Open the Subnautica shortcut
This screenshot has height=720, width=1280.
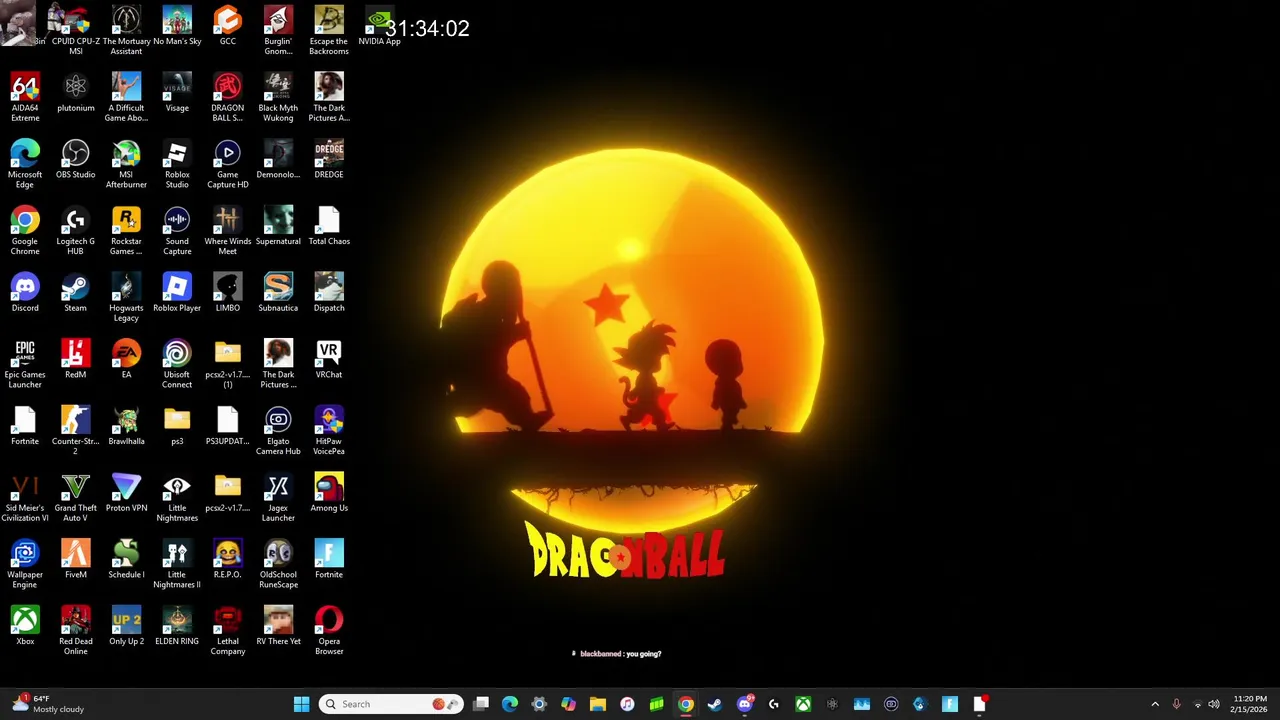pyautogui.click(x=278, y=293)
